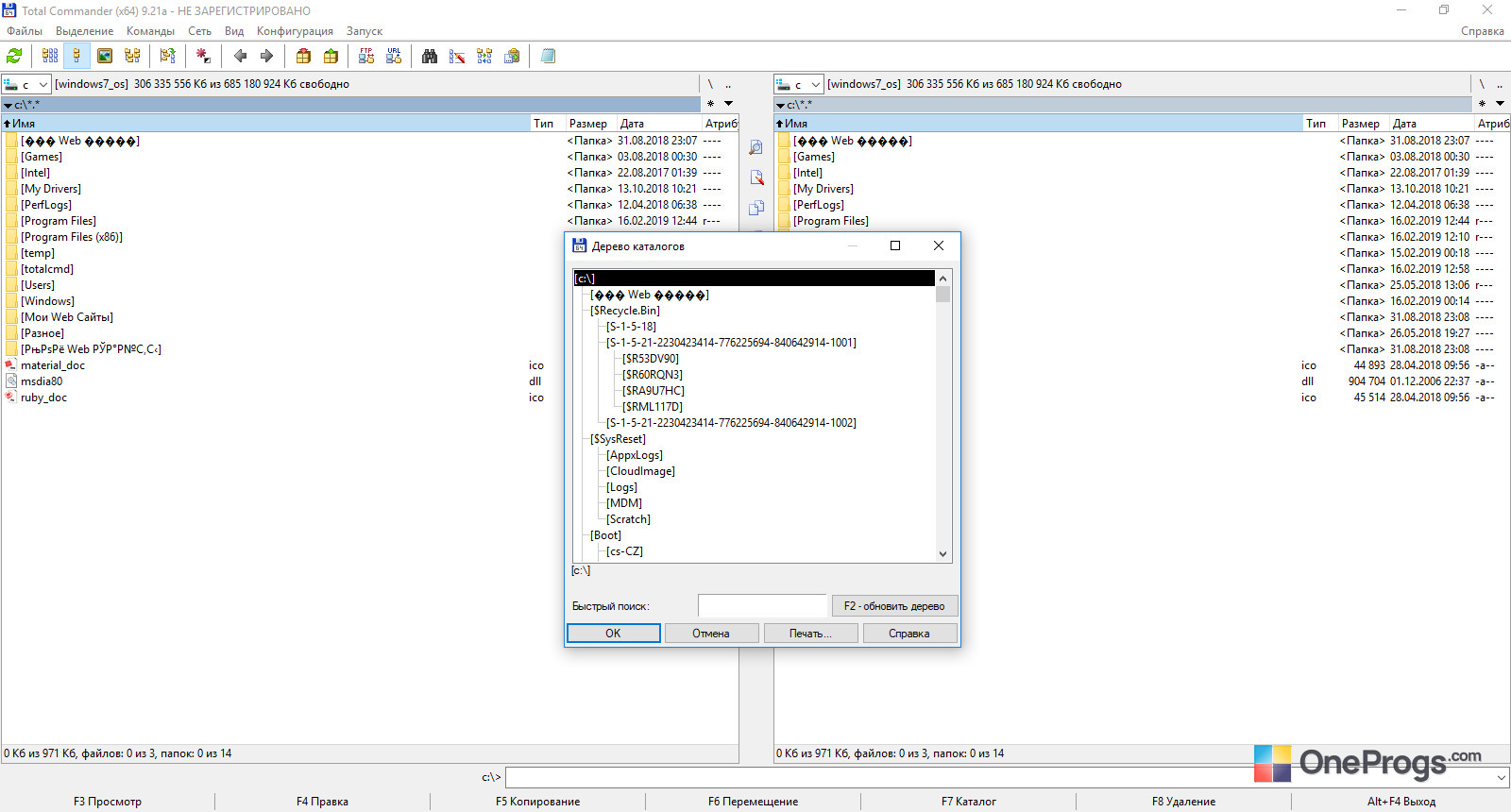Screen dimensions: 1511x812
Task: Click the F8 Удаление button
Action: tap(1183, 802)
